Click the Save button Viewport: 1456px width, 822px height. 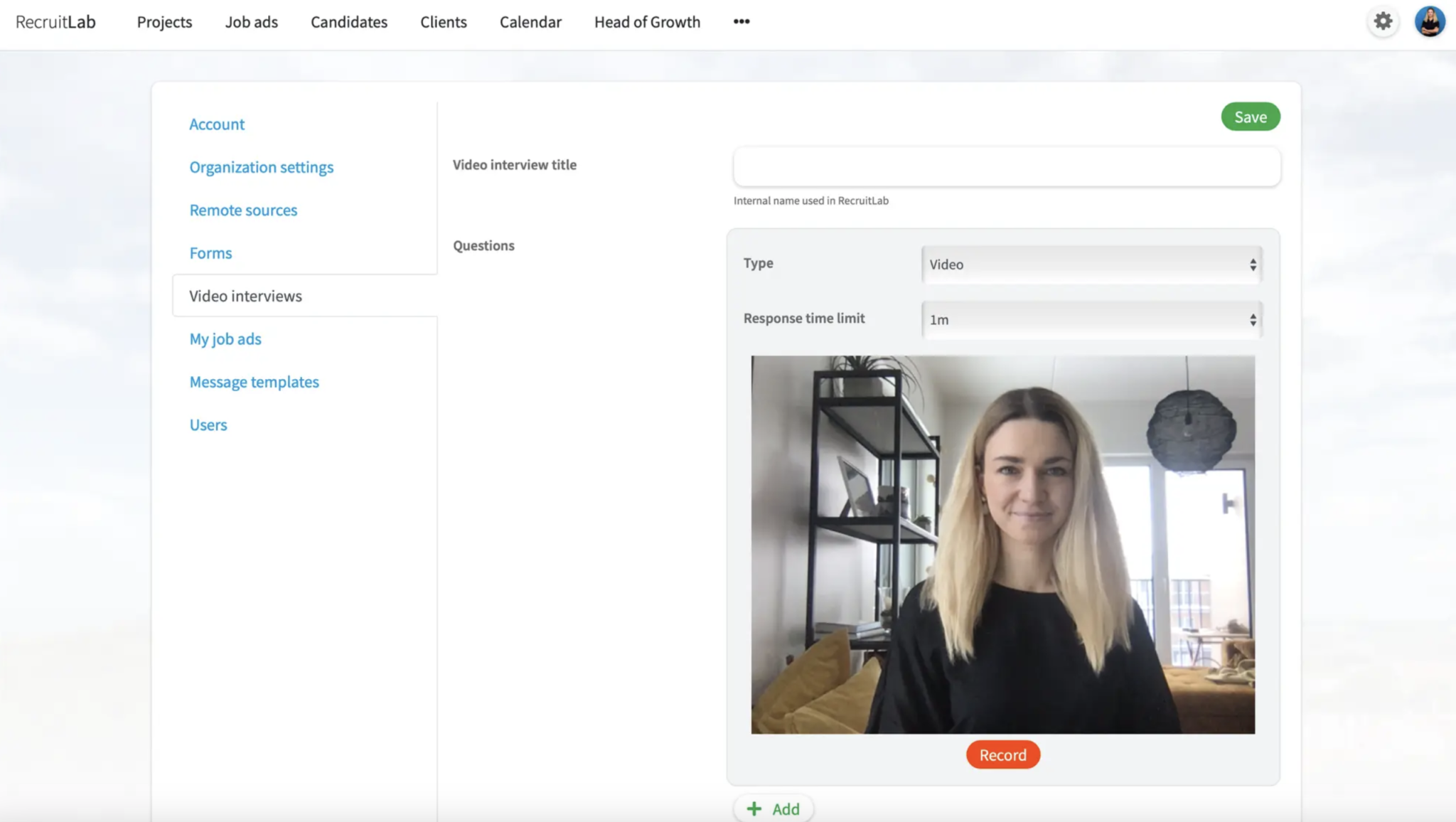[1251, 116]
